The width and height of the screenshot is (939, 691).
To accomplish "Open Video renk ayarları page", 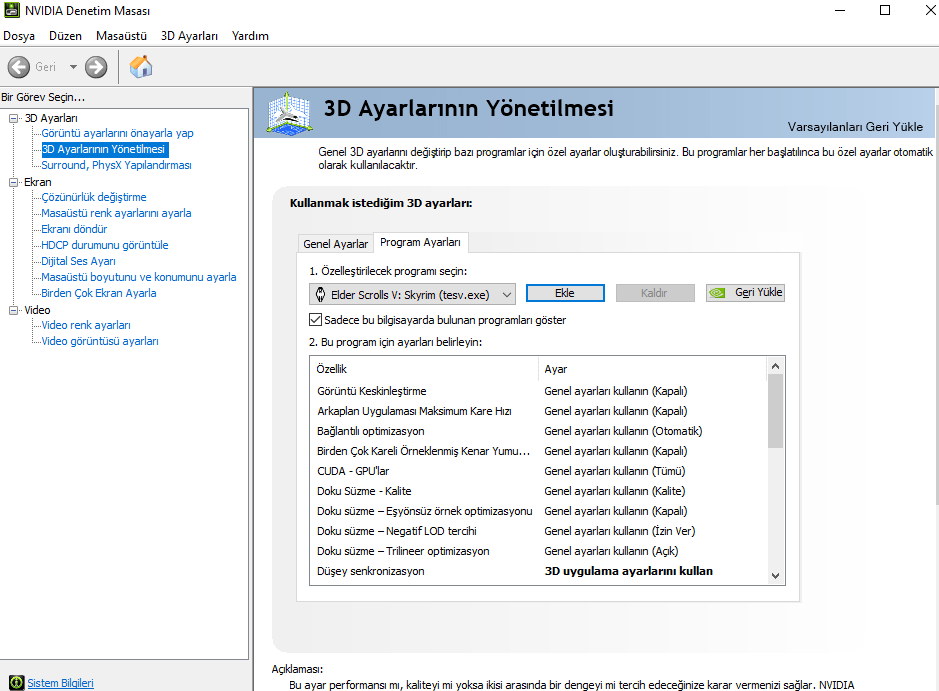I will (86, 325).
